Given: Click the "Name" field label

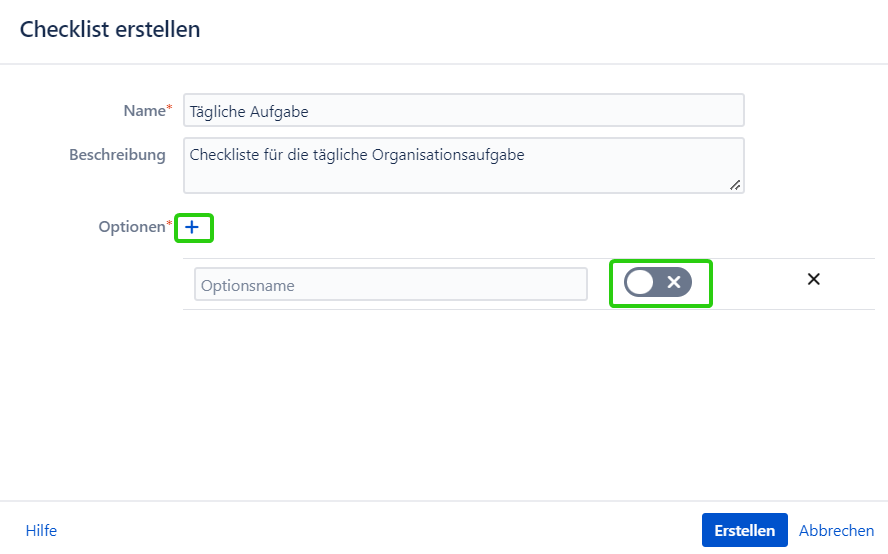Looking at the screenshot, I should [x=143, y=111].
